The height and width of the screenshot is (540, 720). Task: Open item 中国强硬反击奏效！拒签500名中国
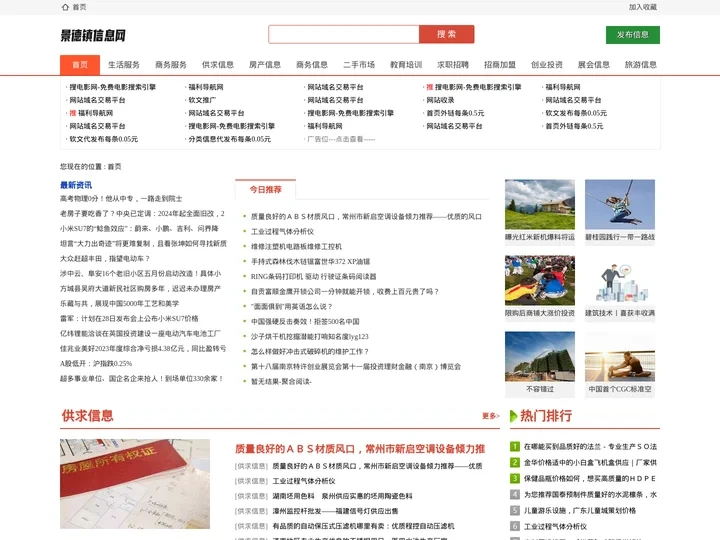305,321
